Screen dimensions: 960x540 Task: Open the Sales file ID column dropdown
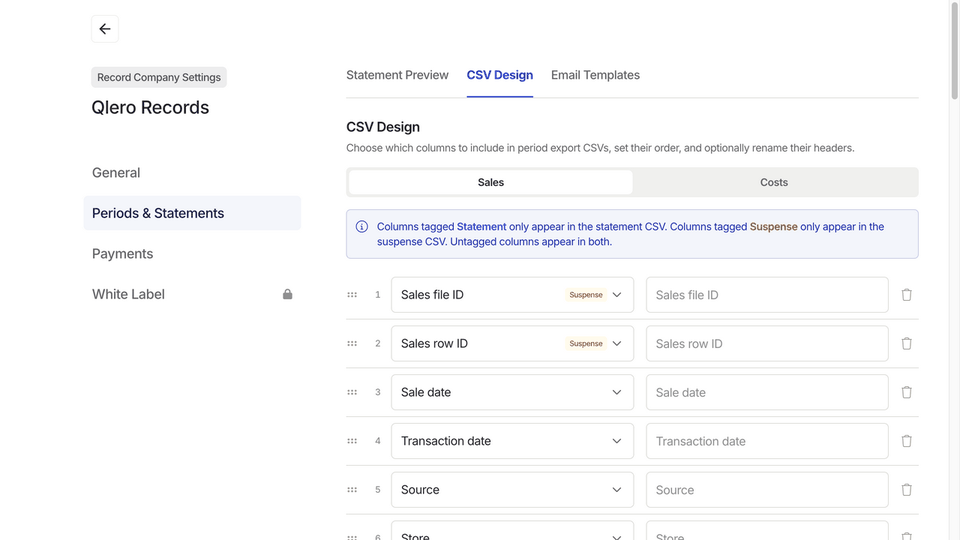pos(512,294)
